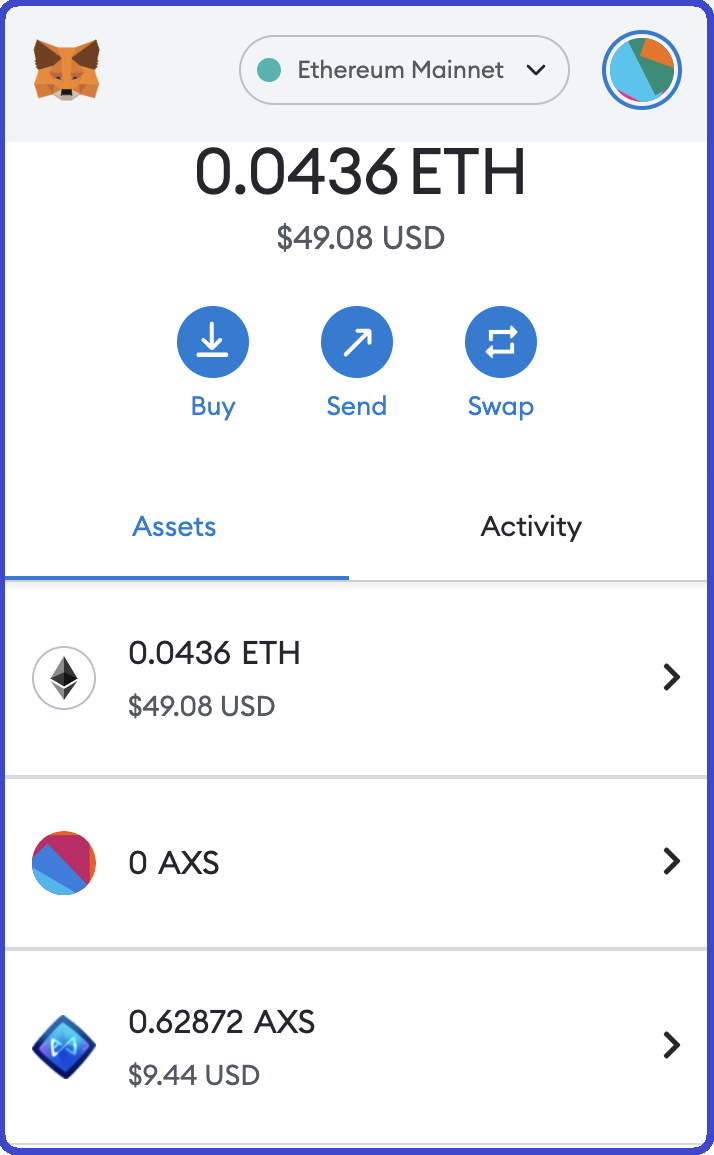Viewport: 714px width, 1155px height.
Task: Click the Send text label
Action: point(357,406)
